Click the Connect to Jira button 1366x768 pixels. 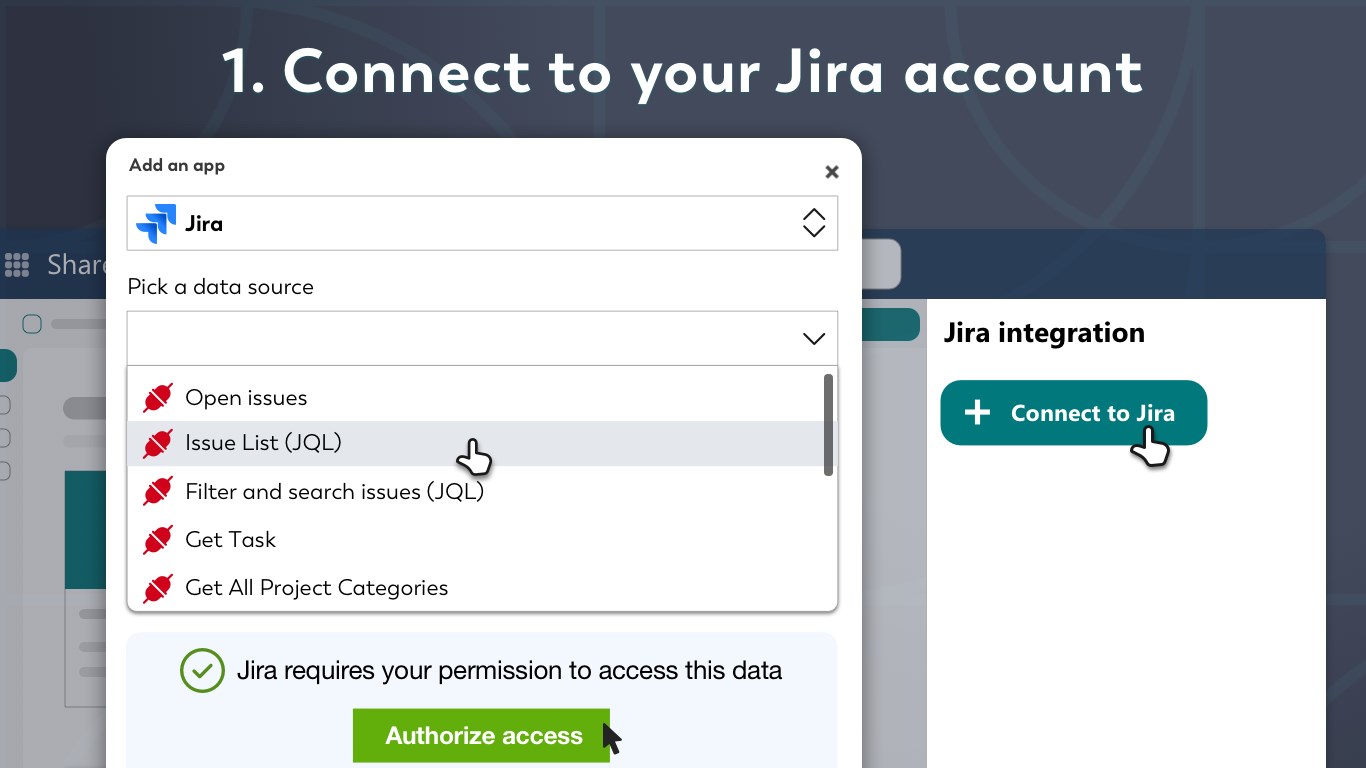pyautogui.click(x=1073, y=413)
